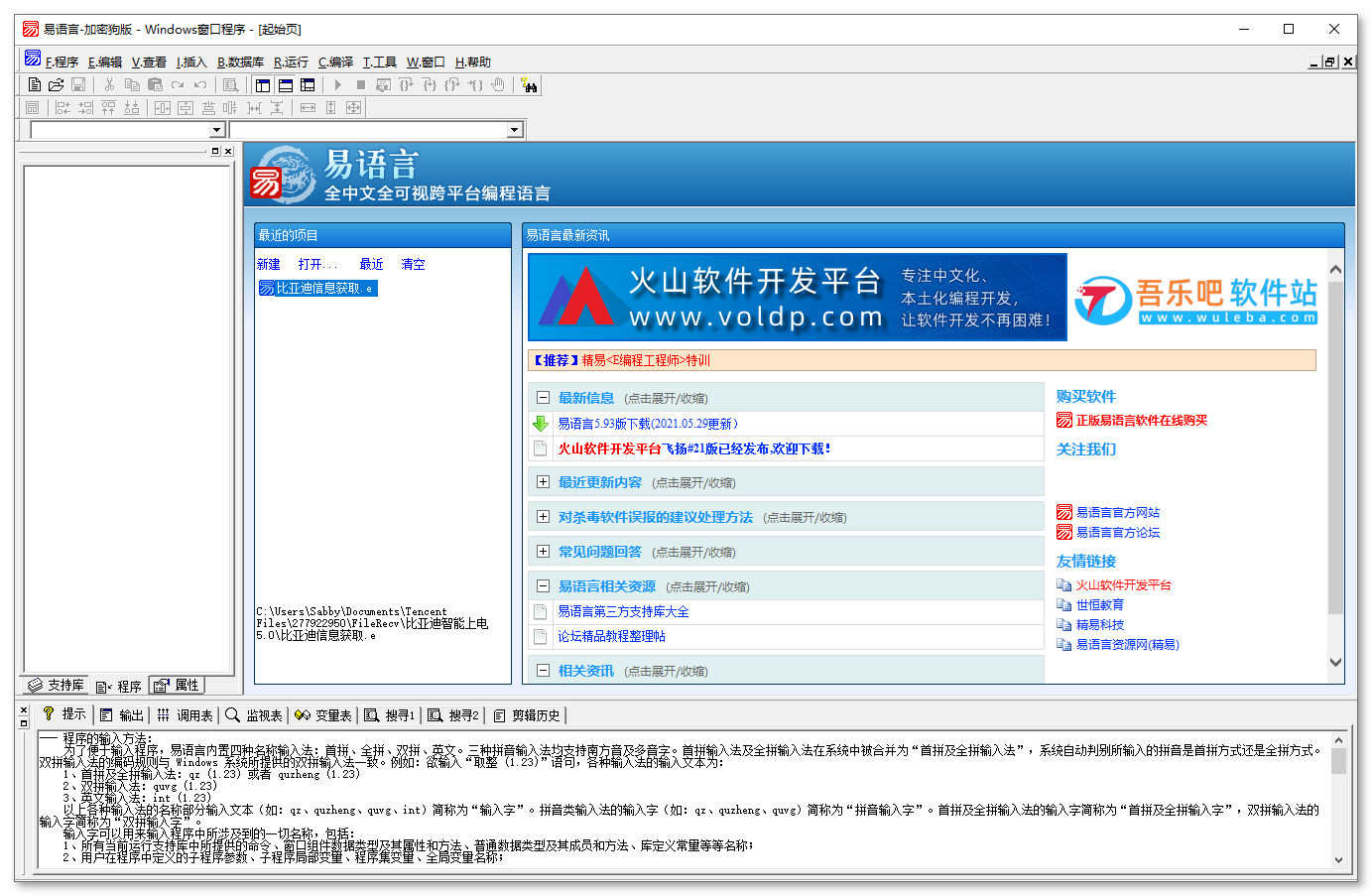Click the window preview form icon in second toolbar

(33, 107)
